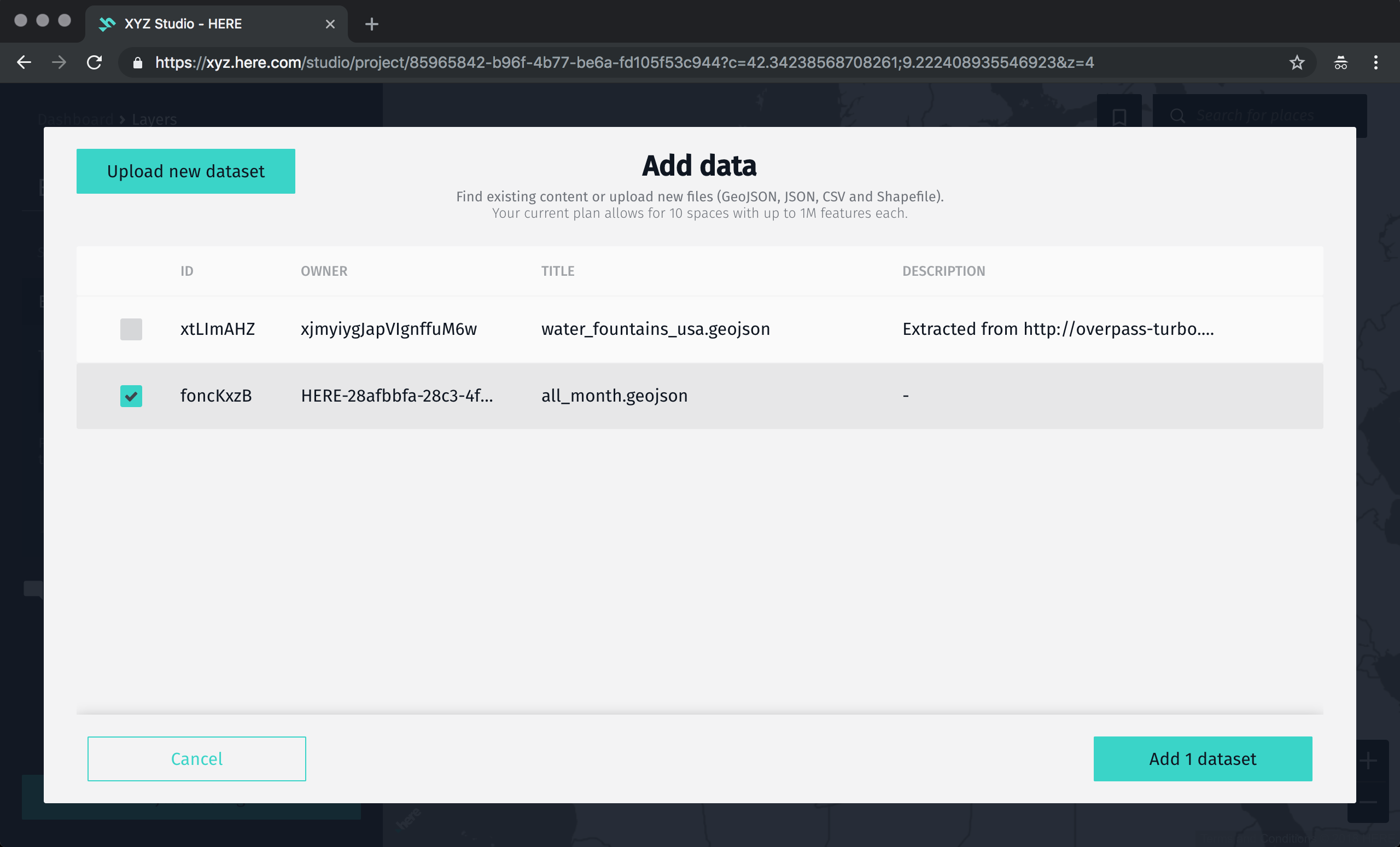Open the bookmarks panel icon beside place search
1400x847 pixels.
coord(1119,117)
